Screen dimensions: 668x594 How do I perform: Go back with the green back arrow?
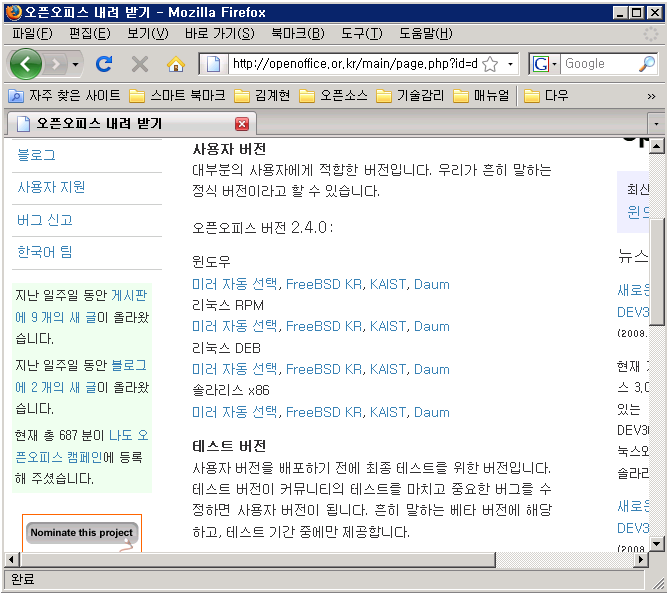(x=26, y=64)
